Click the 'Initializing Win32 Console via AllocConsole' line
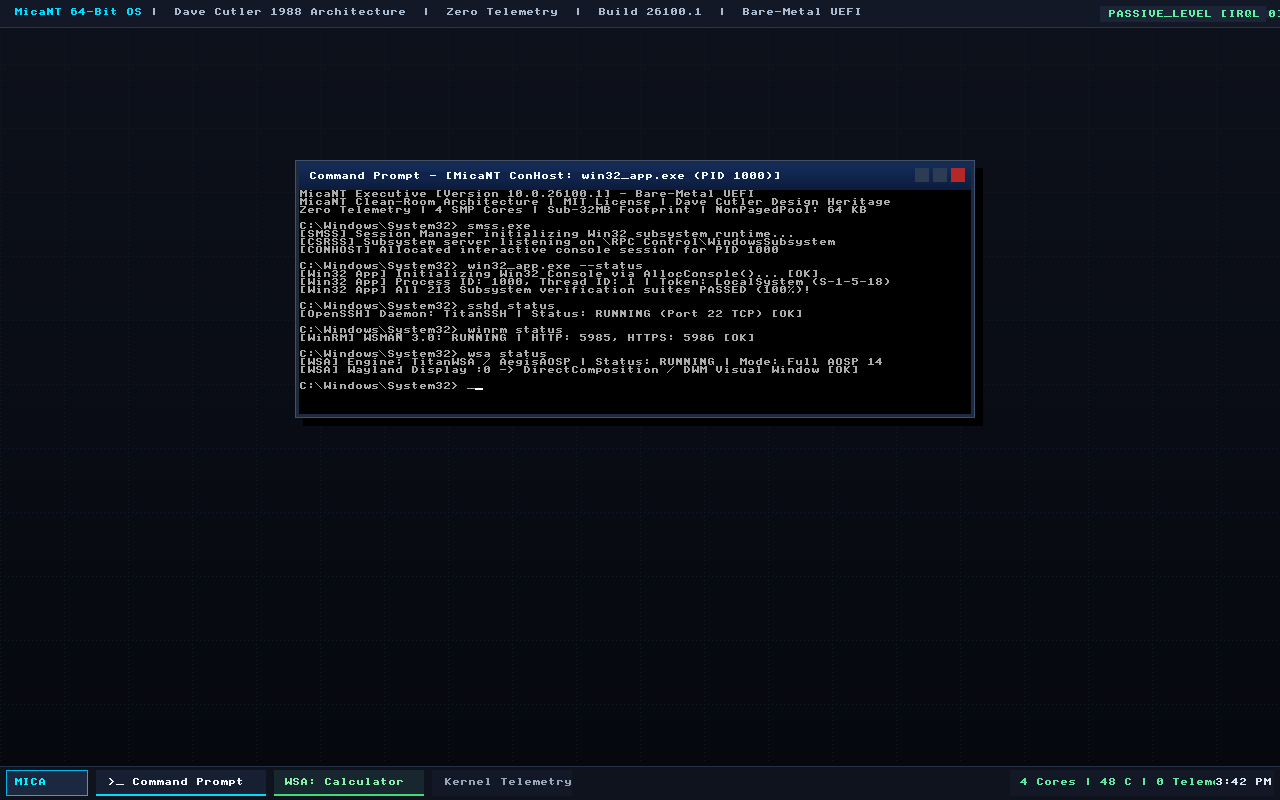 click(x=559, y=274)
